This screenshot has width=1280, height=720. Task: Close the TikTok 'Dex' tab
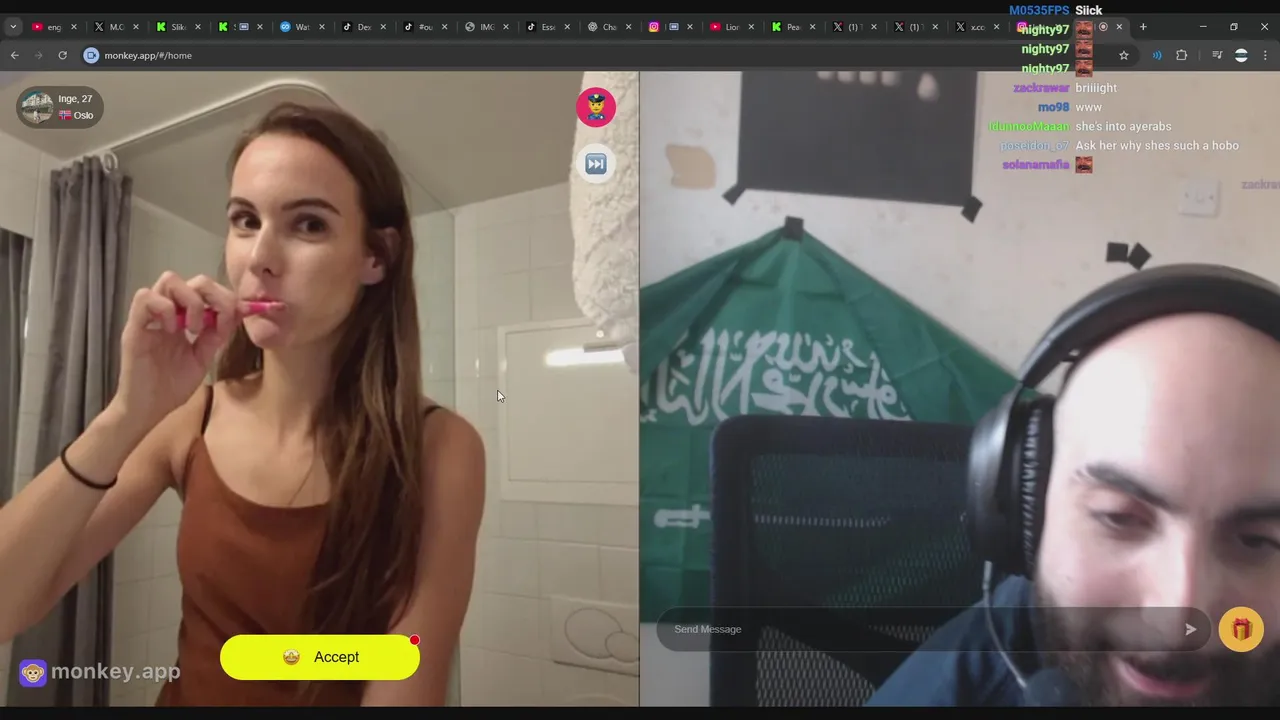(383, 27)
